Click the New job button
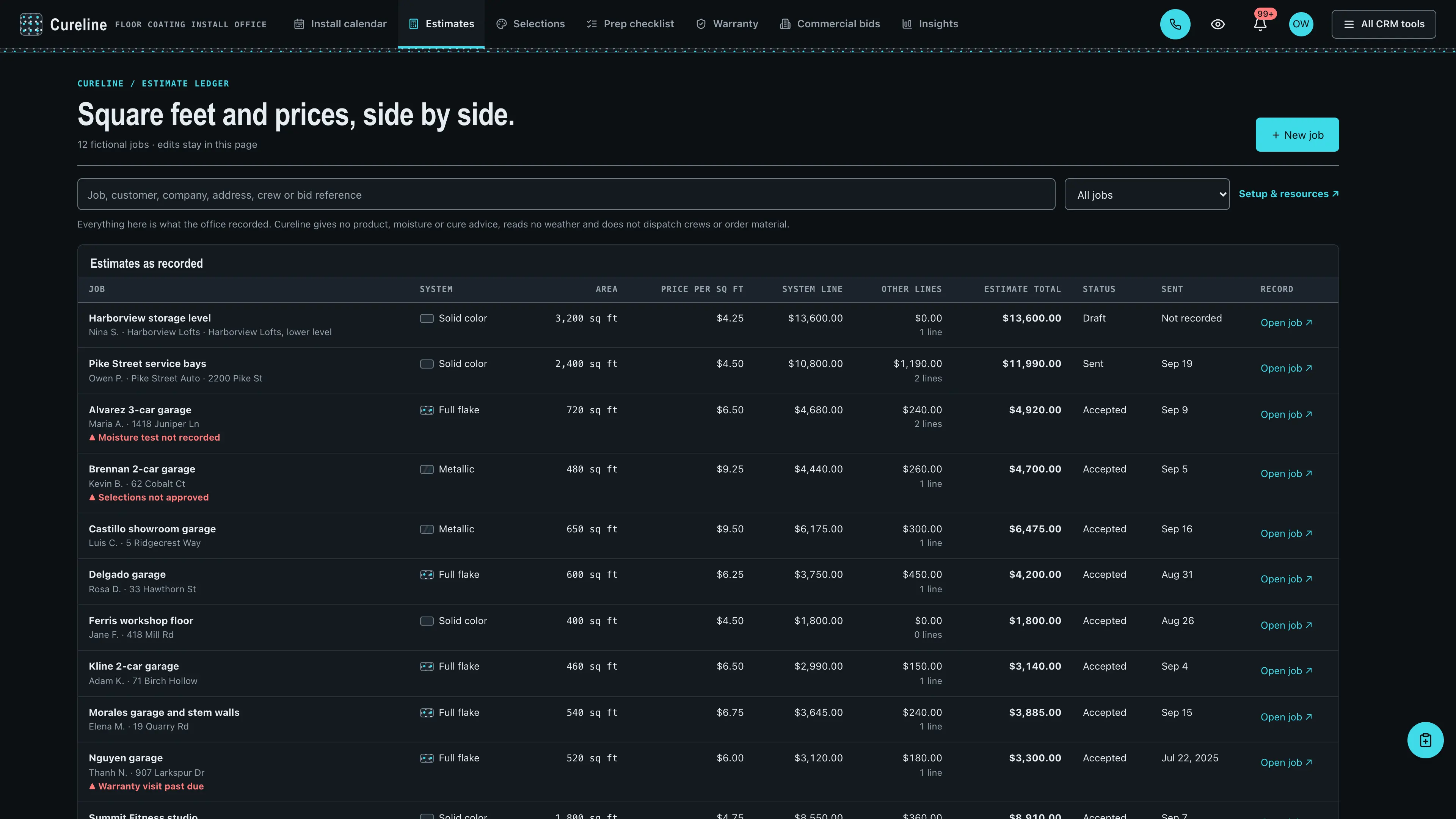Image resolution: width=1456 pixels, height=819 pixels. (x=1297, y=135)
